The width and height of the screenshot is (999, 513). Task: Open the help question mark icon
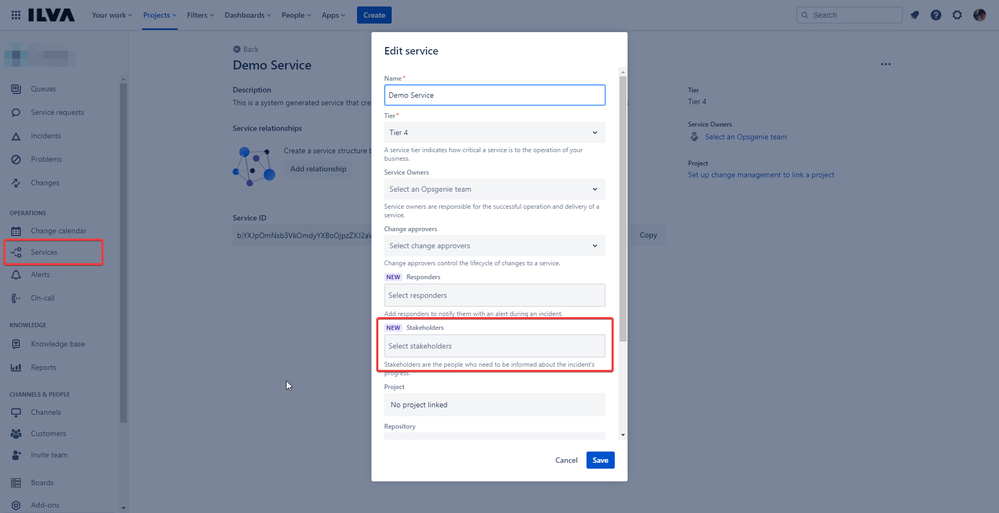[936, 15]
